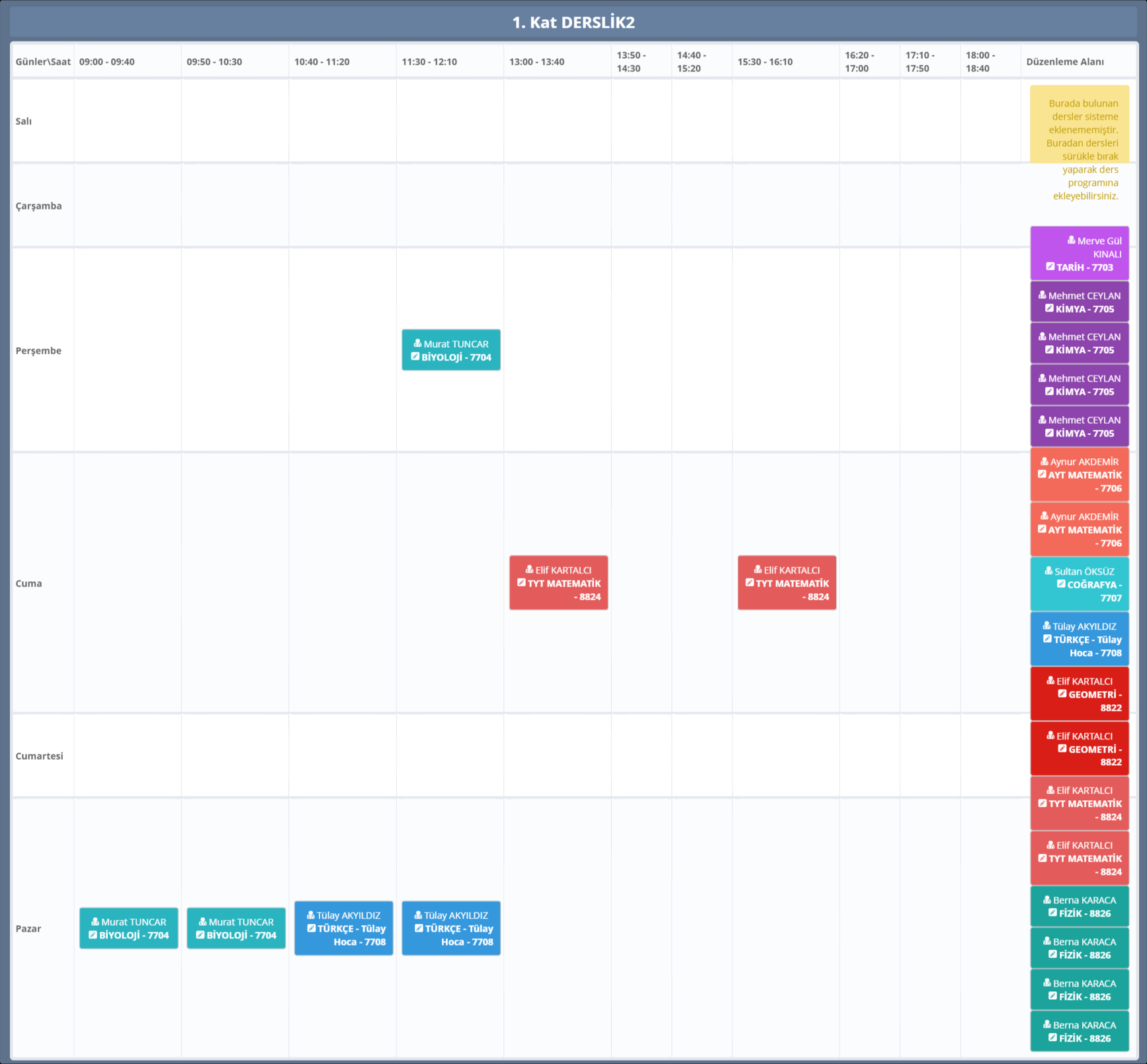1147x1064 pixels.
Task: Click edit icon on Perşembe BİYOLOJİ - 7704 card
Action: [415, 356]
